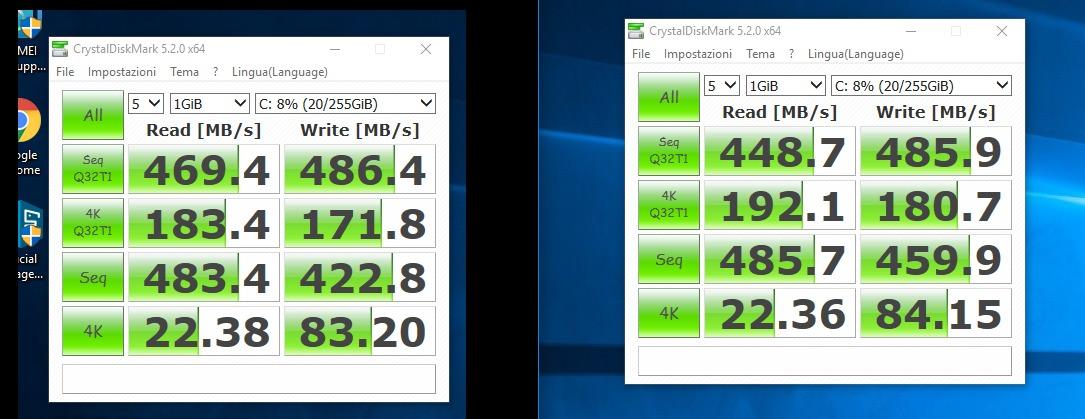This screenshot has height=419, width=1085.
Task: Open 1GiB size dropdown in right window
Action: pyautogui.click(x=785, y=86)
